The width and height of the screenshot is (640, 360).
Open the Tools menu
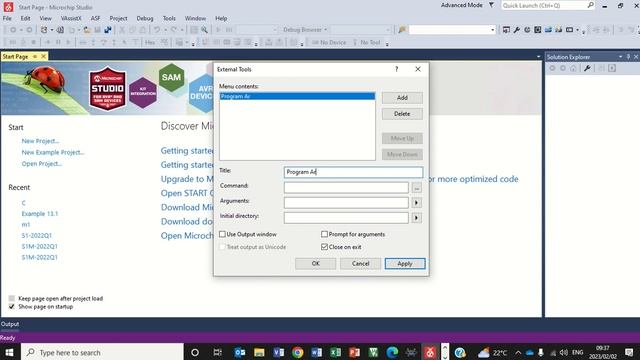click(x=169, y=18)
